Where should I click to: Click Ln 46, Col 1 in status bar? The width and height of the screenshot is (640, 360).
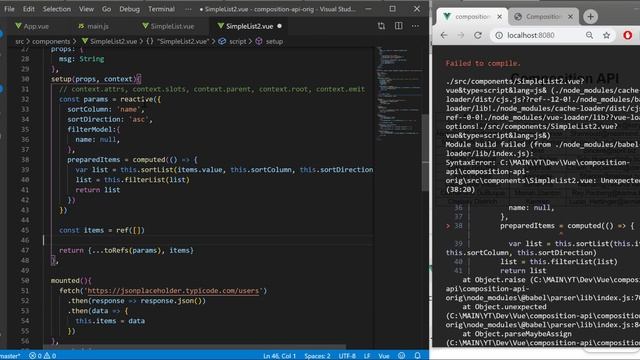coord(279,356)
